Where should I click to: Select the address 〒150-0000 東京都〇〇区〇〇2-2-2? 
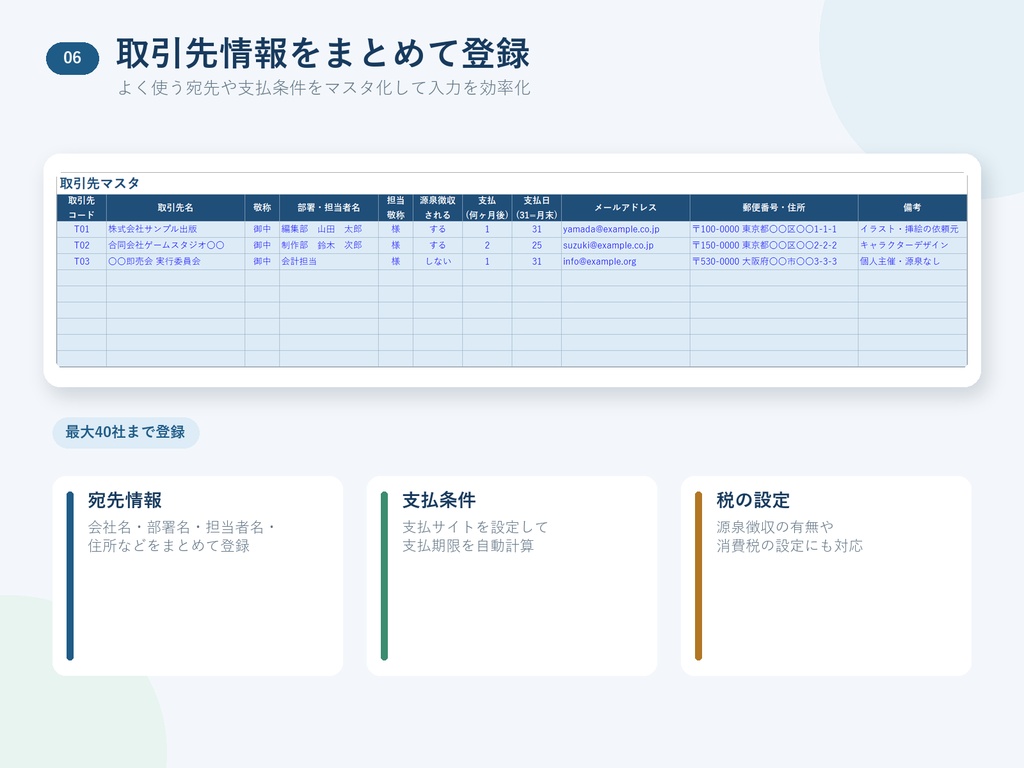774,246
